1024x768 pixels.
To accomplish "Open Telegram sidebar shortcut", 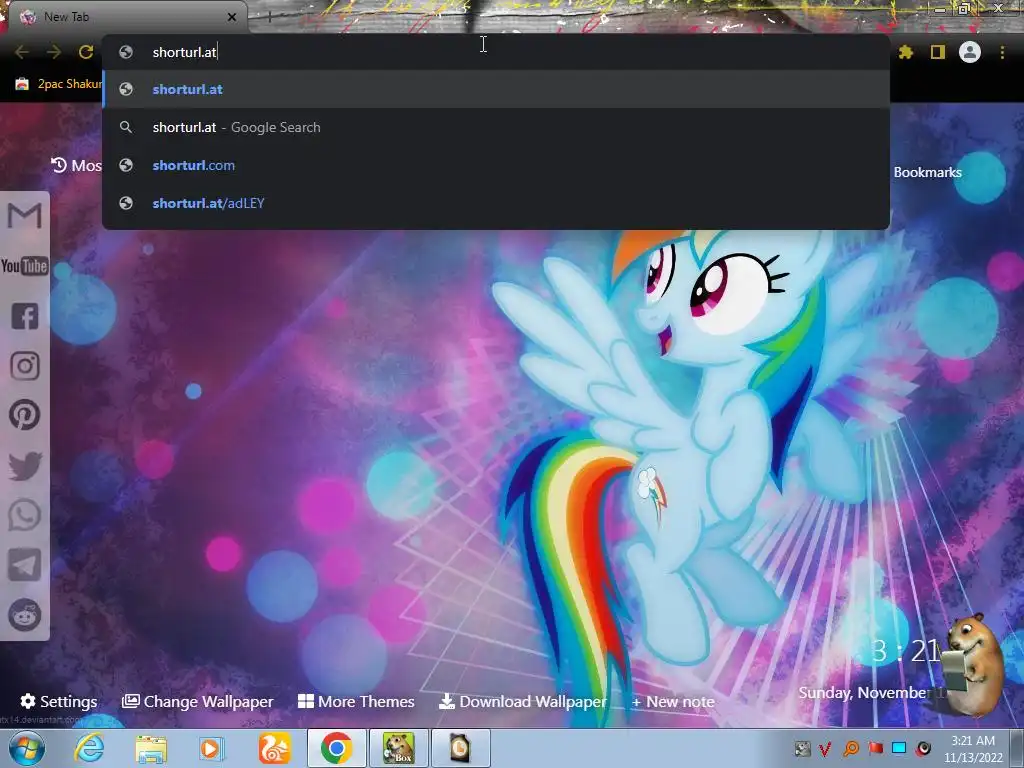I will pyautogui.click(x=25, y=565).
